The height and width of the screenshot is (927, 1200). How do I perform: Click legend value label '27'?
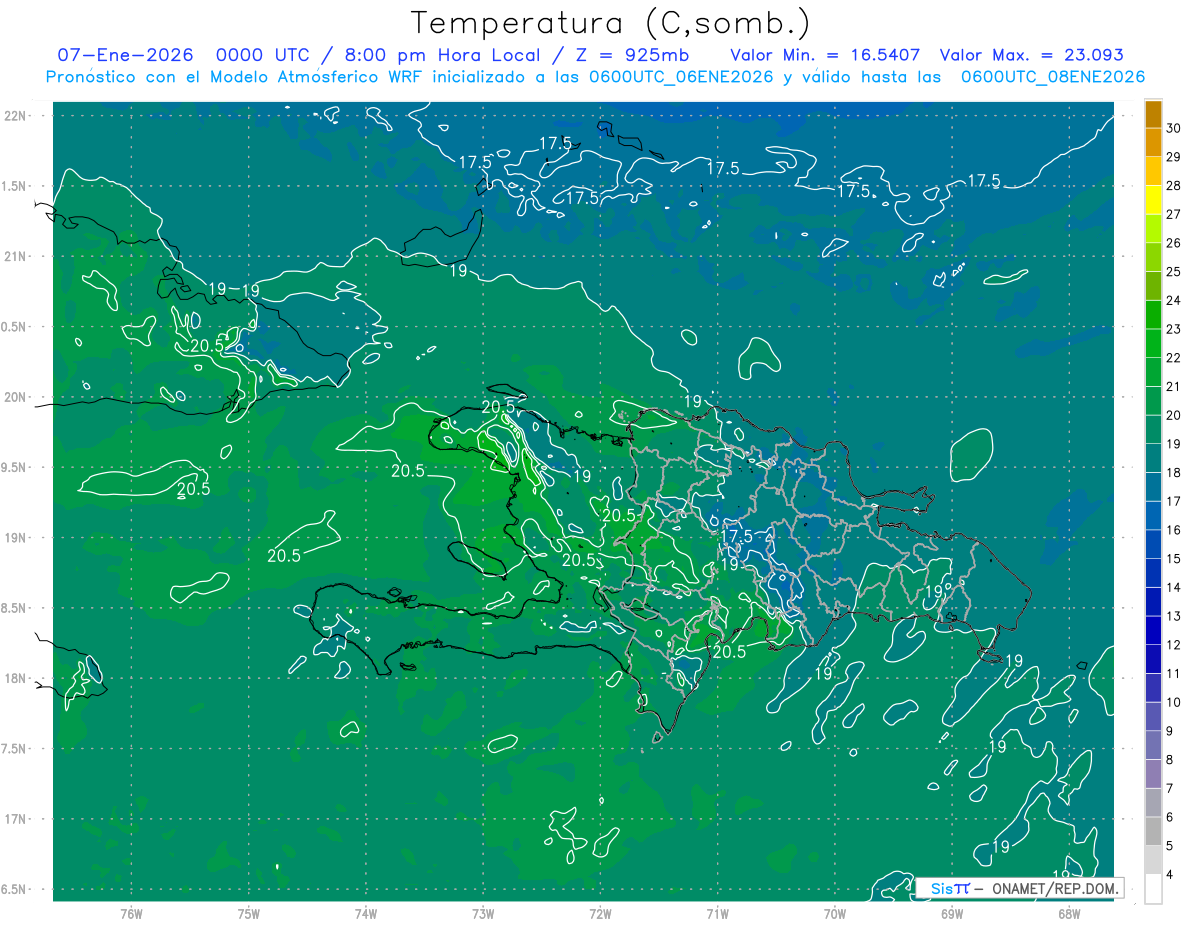(x=1174, y=214)
